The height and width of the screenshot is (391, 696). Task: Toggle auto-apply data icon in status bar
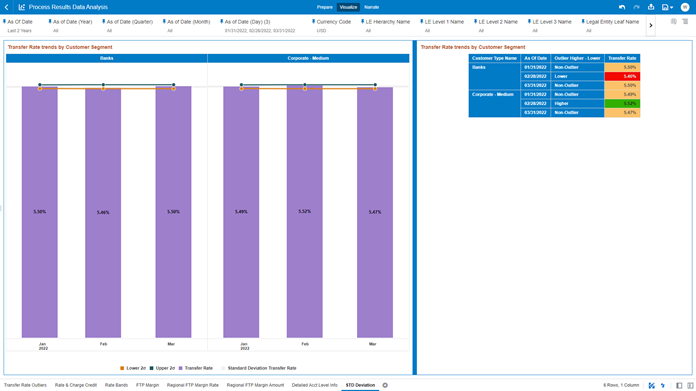(652, 386)
